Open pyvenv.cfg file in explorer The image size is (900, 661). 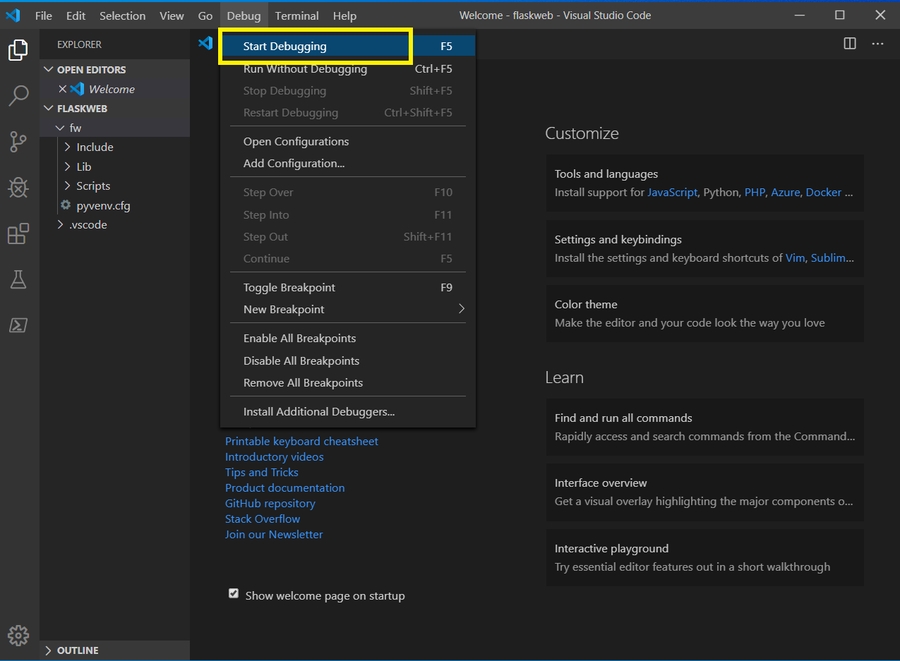[x=103, y=206]
